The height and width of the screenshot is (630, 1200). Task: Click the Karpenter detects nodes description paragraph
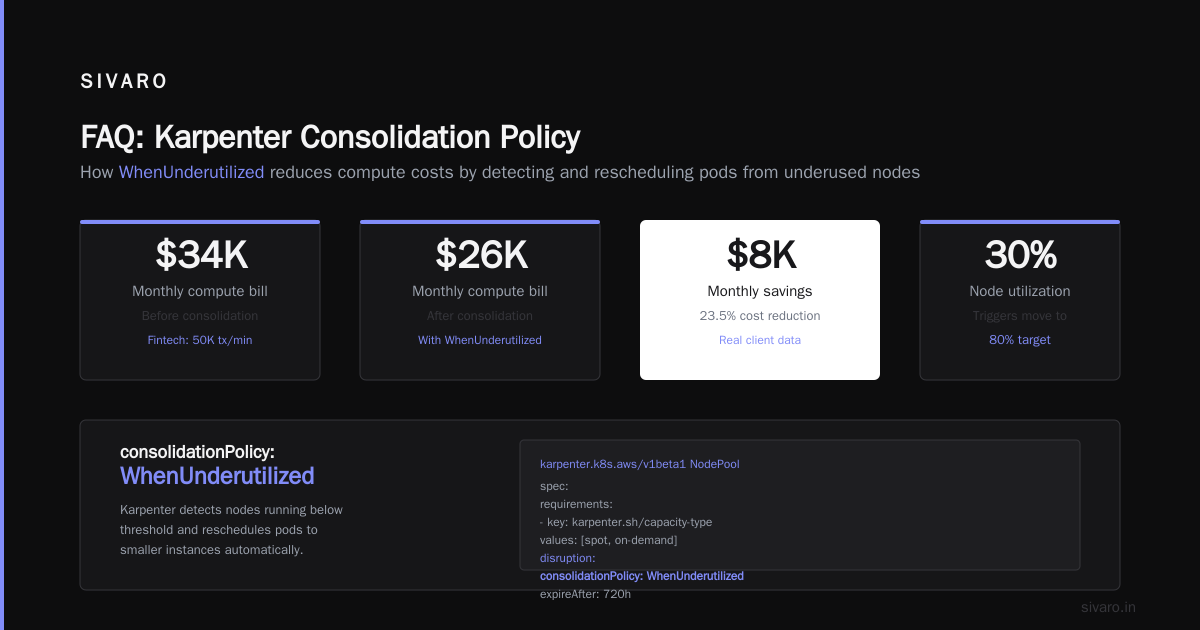pos(231,530)
